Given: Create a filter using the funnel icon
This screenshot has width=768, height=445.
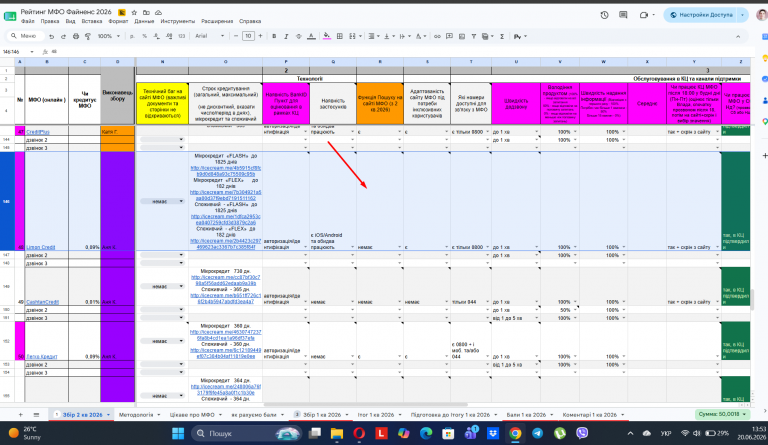Looking at the screenshot, I should 474,36.
